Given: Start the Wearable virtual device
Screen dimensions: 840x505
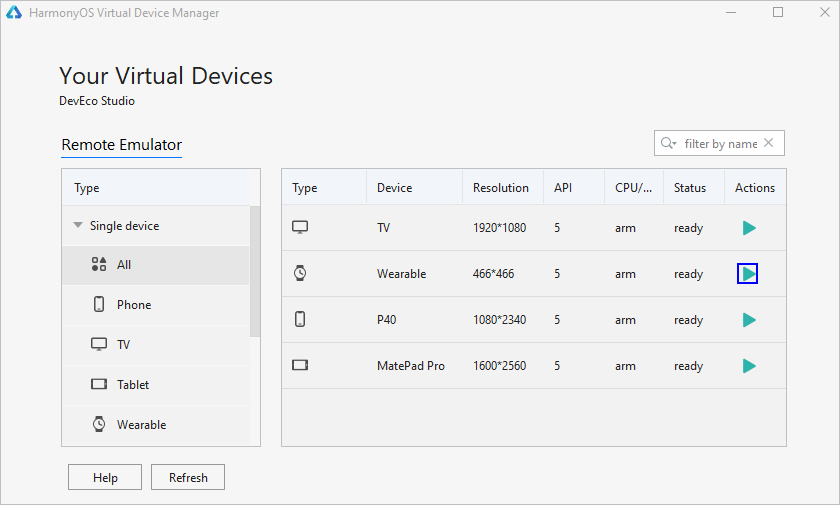Looking at the screenshot, I should tap(748, 273).
